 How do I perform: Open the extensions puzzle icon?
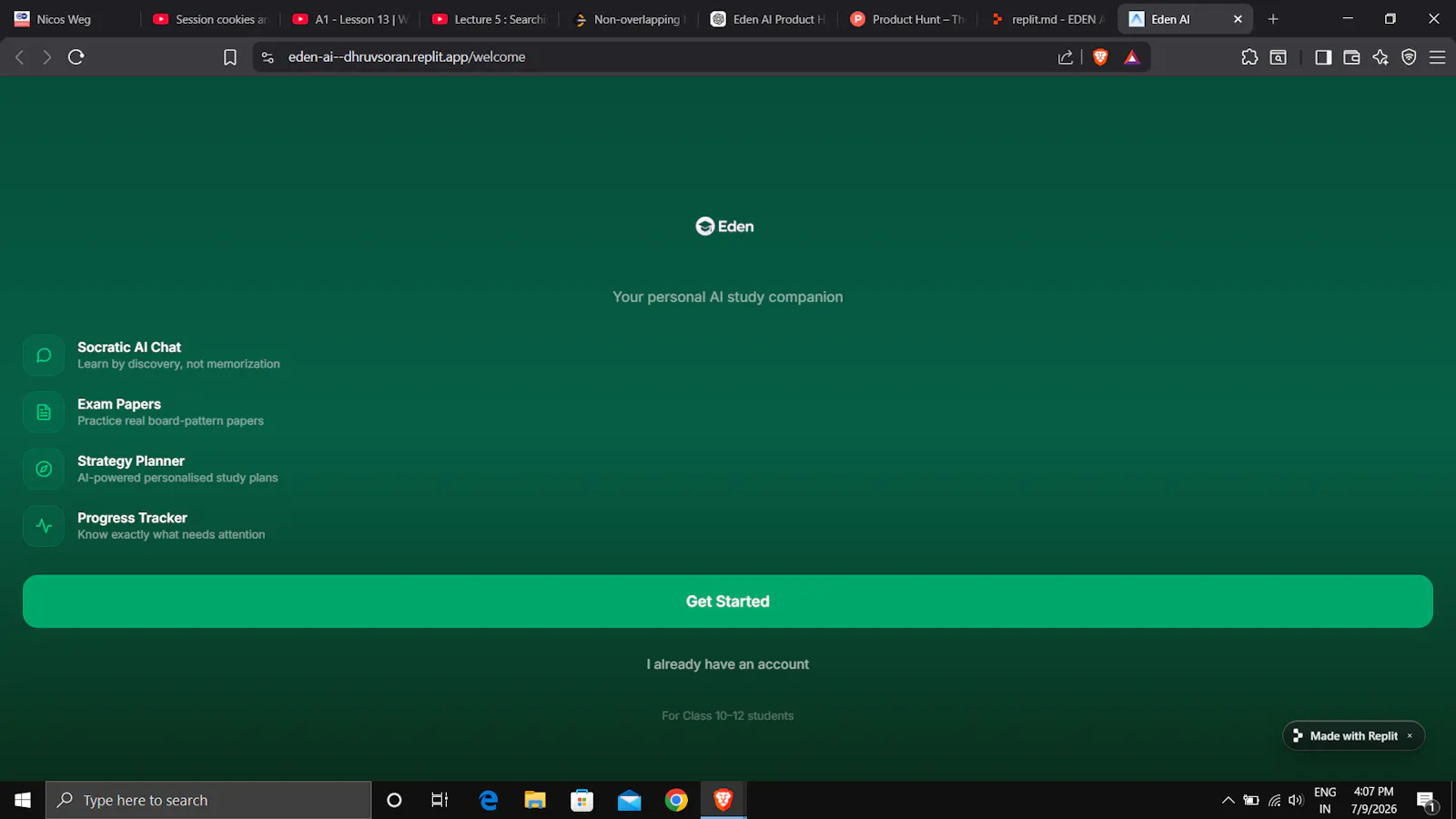pyautogui.click(x=1249, y=57)
